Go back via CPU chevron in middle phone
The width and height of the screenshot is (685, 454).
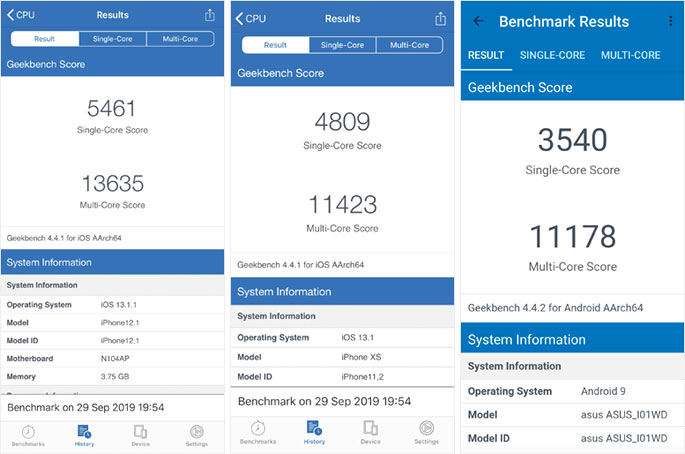(250, 18)
